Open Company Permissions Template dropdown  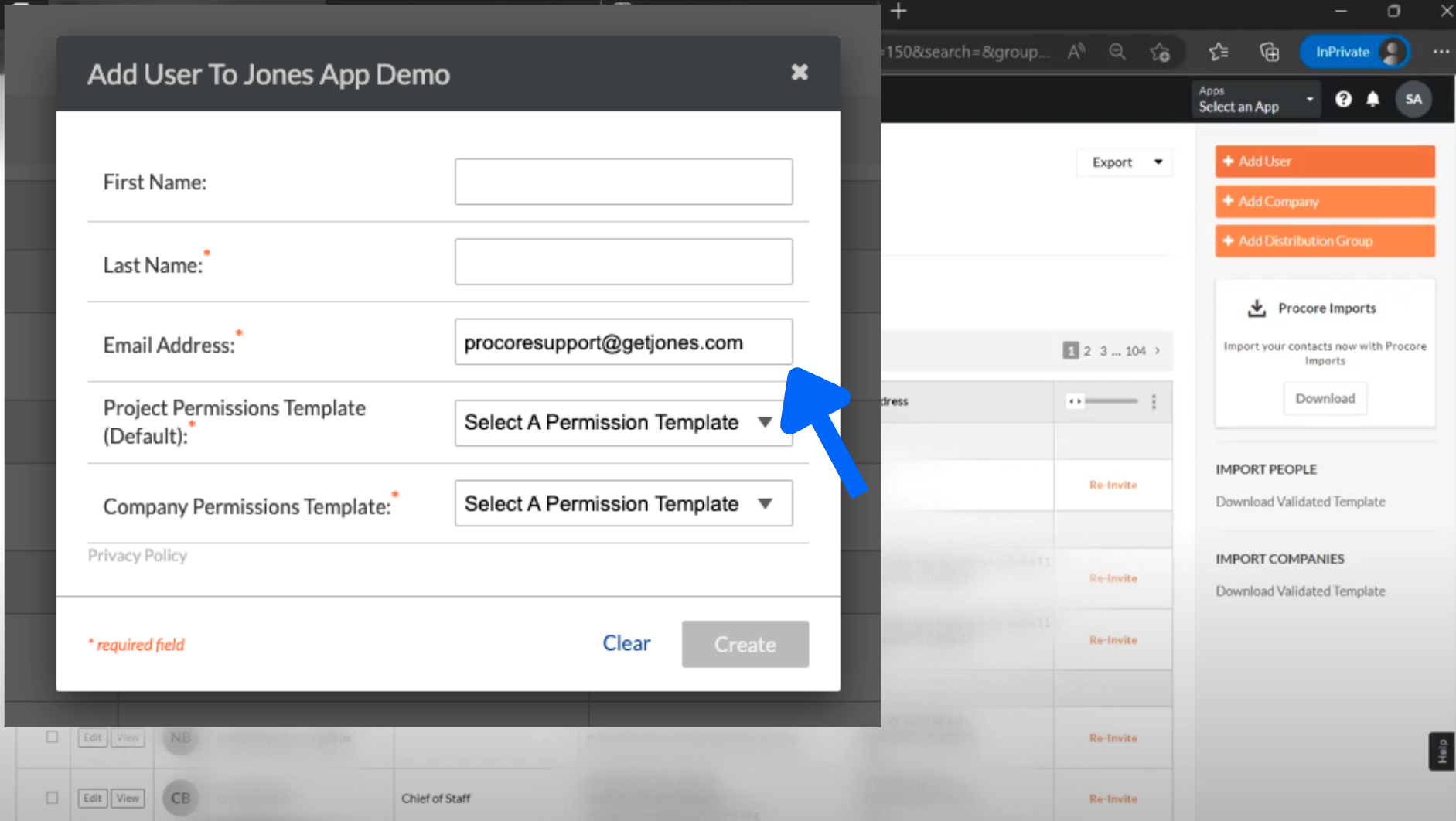[623, 503]
